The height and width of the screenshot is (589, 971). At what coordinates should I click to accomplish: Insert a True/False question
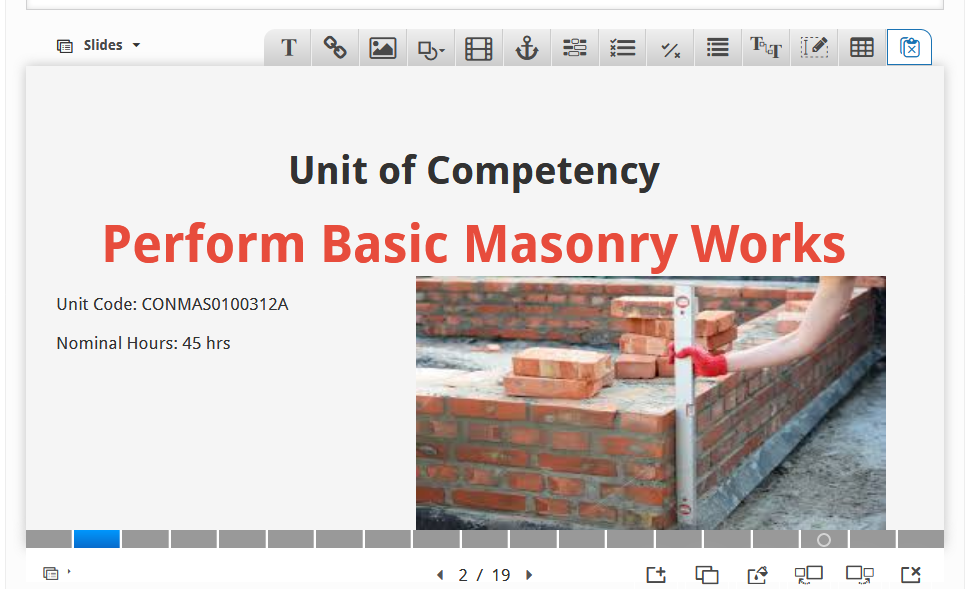(x=671, y=48)
